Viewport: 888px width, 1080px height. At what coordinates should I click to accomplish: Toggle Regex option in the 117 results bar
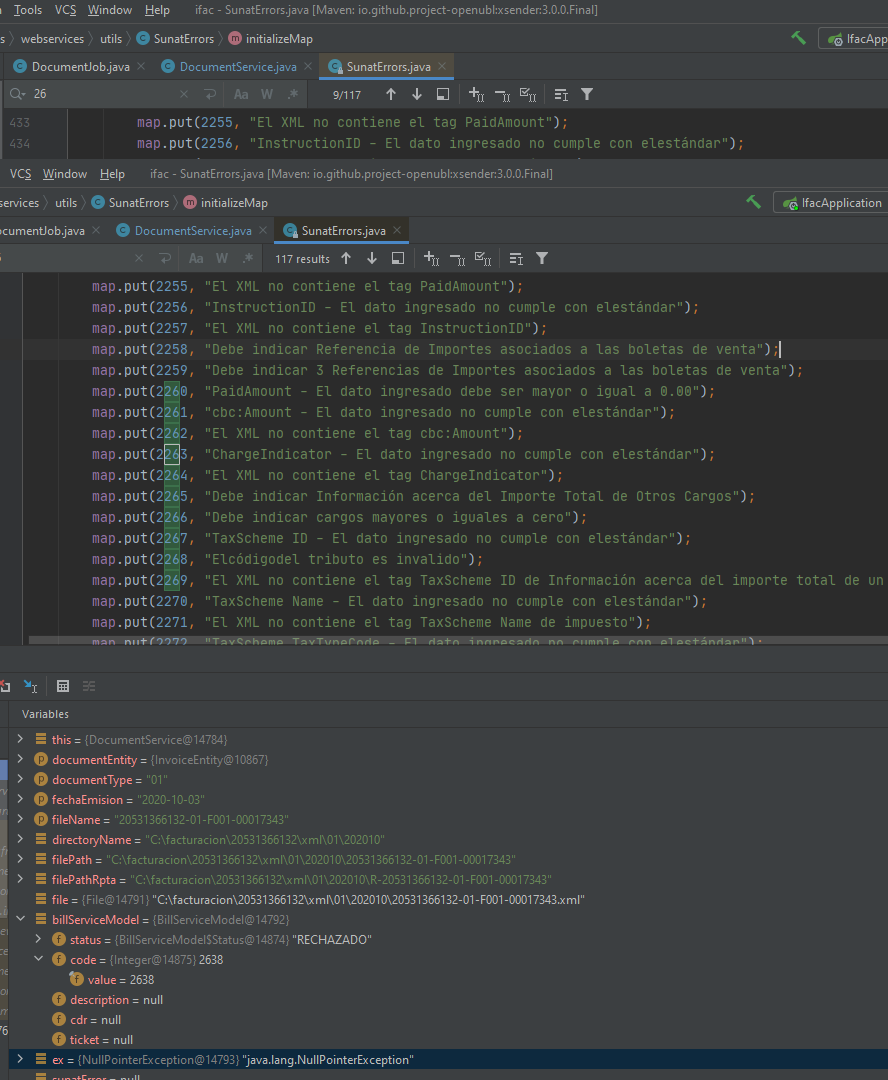click(x=248, y=258)
